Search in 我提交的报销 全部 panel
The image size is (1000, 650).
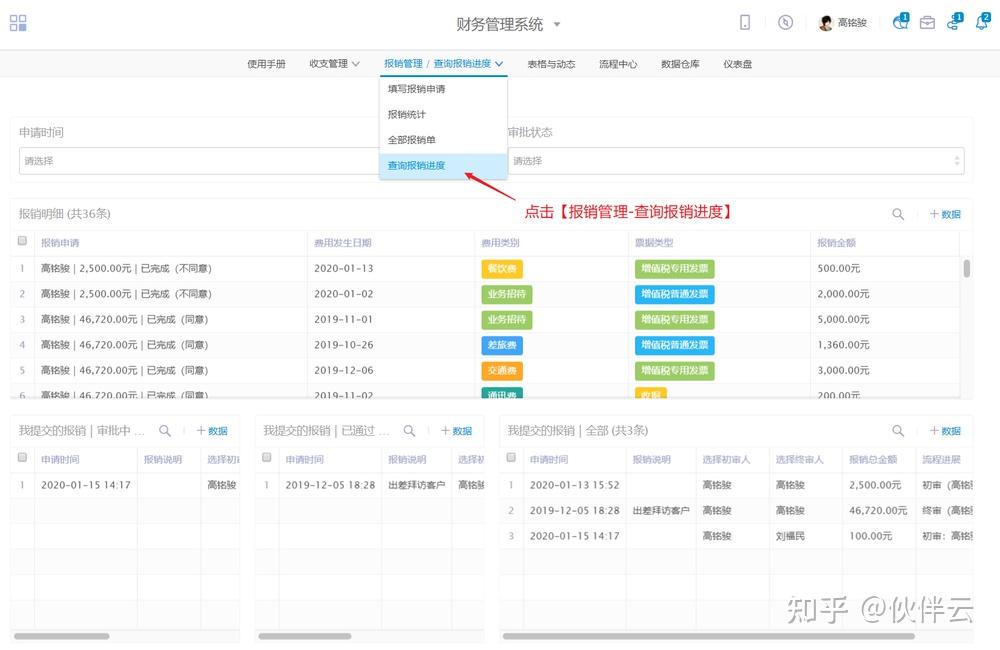coord(898,431)
